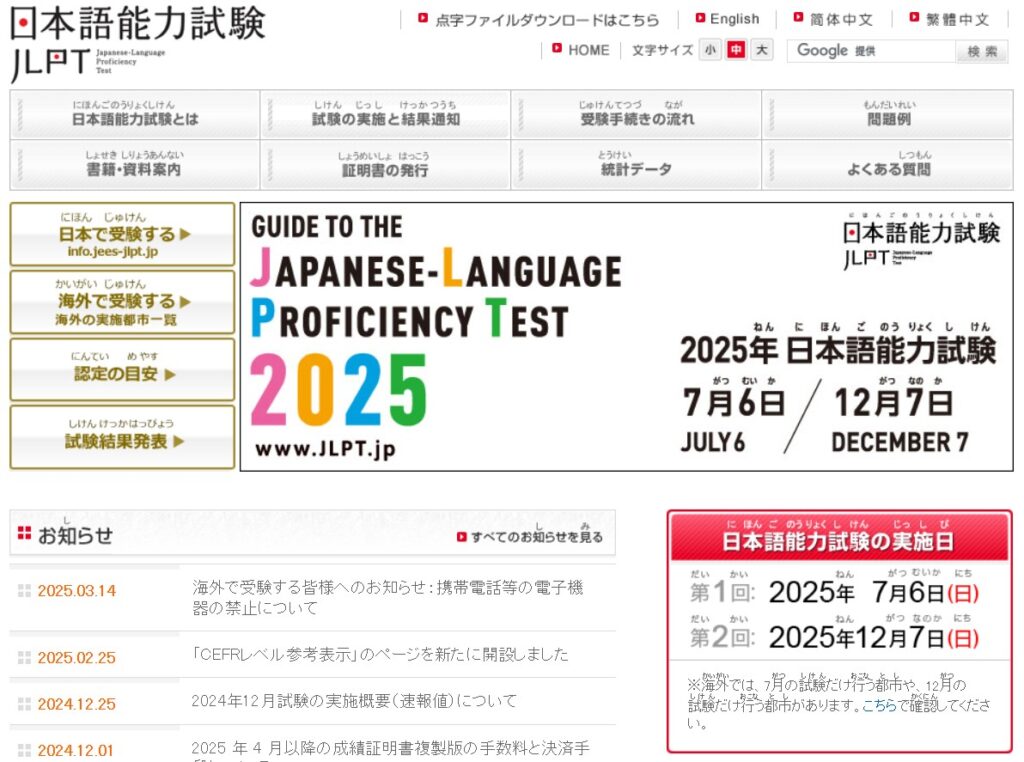Click the Google search input field
Image resolution: width=1024 pixels, height=762 pixels.
click(872, 51)
